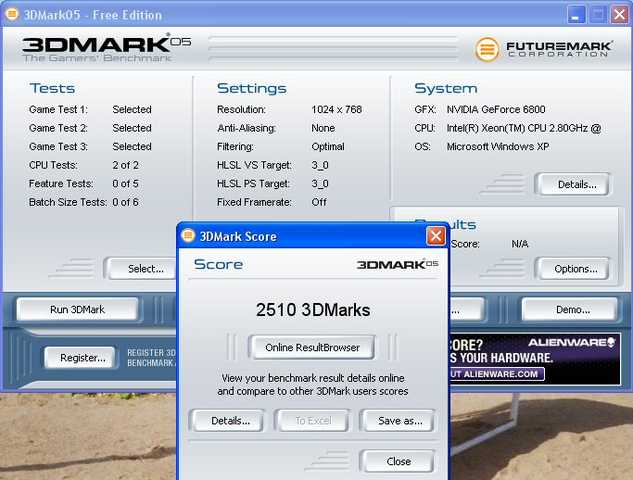Click the Intel(R) Xeon(TM) CPU text

click(x=524, y=128)
